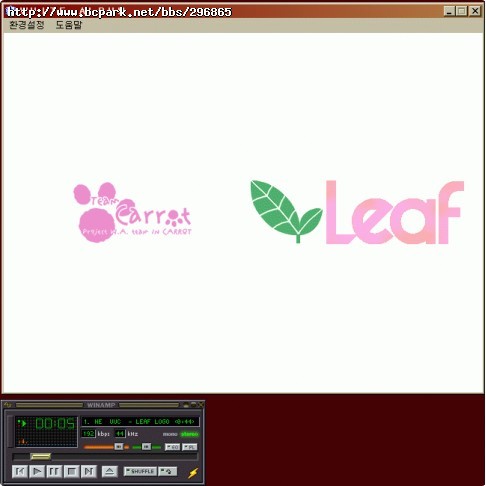Click the Winamp volume slider handle
Screen dimensions: 486x486
point(119,447)
